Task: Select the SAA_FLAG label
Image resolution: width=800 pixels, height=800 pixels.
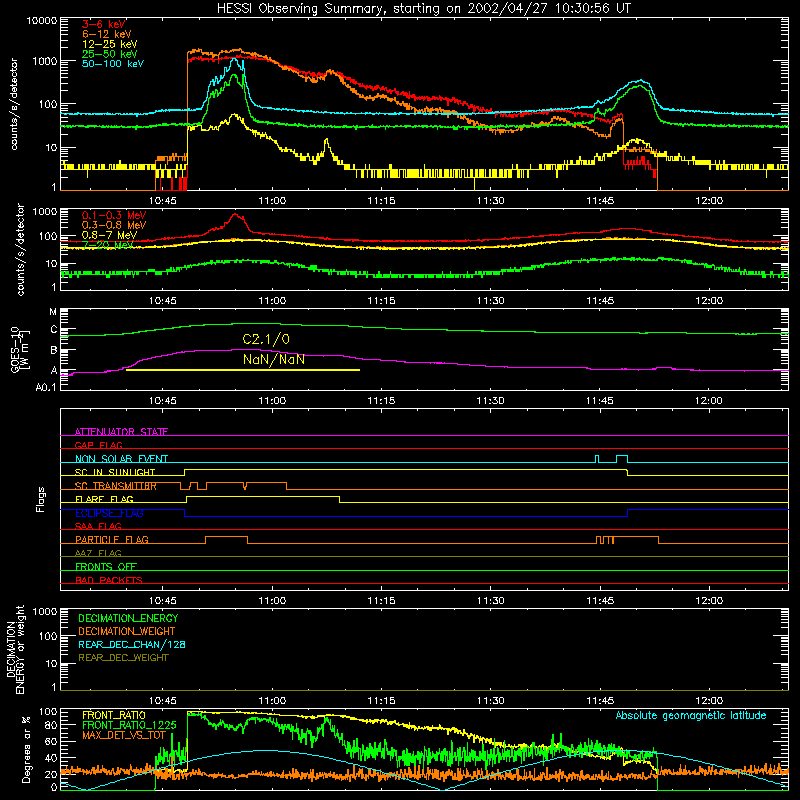Action: 98,526
